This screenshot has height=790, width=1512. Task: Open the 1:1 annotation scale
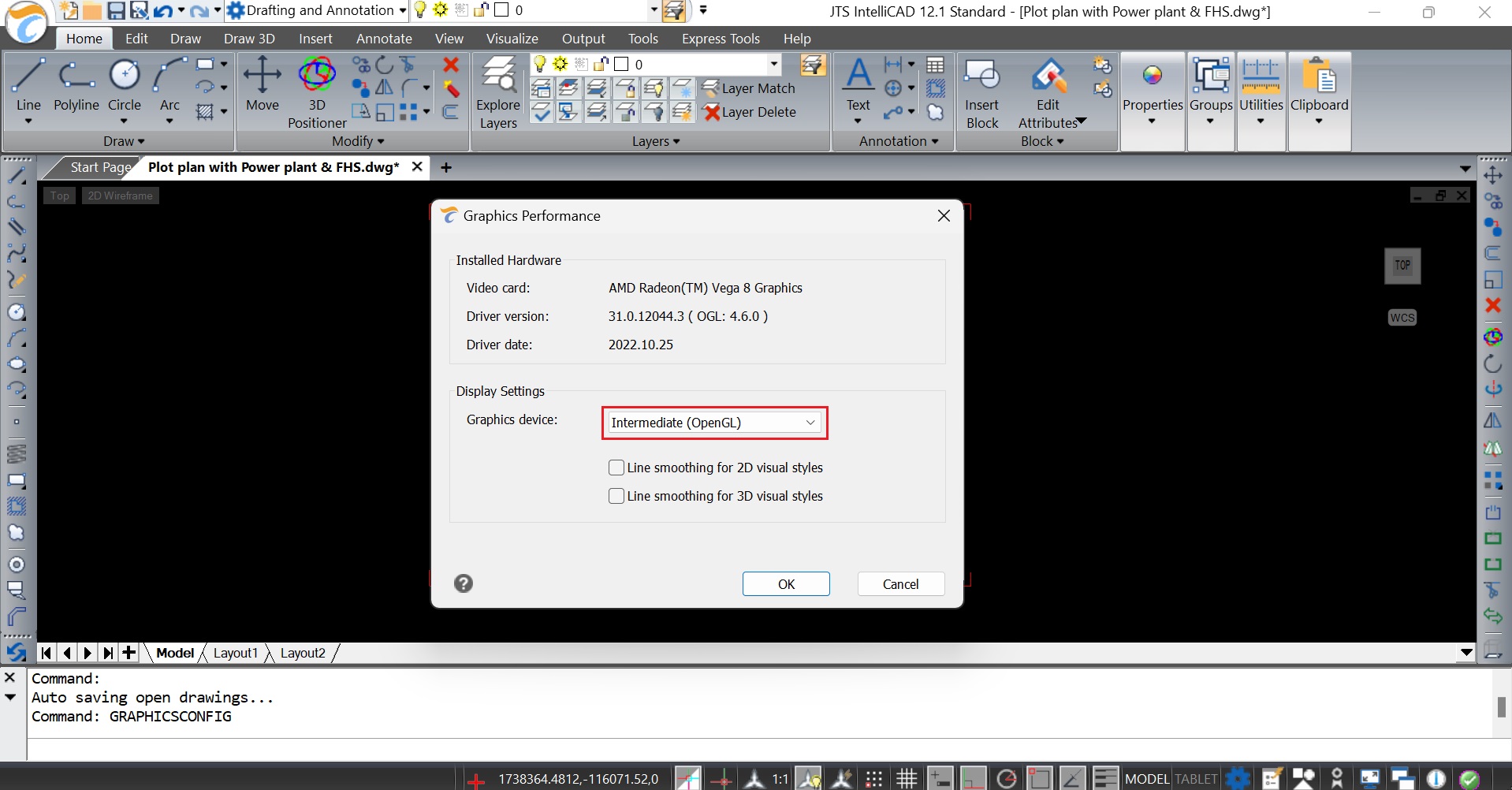[780, 779]
